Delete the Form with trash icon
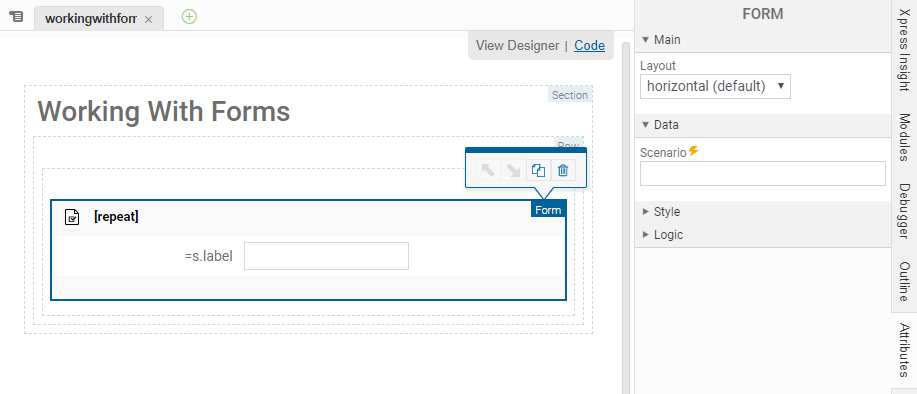The image size is (917, 394). [x=563, y=170]
